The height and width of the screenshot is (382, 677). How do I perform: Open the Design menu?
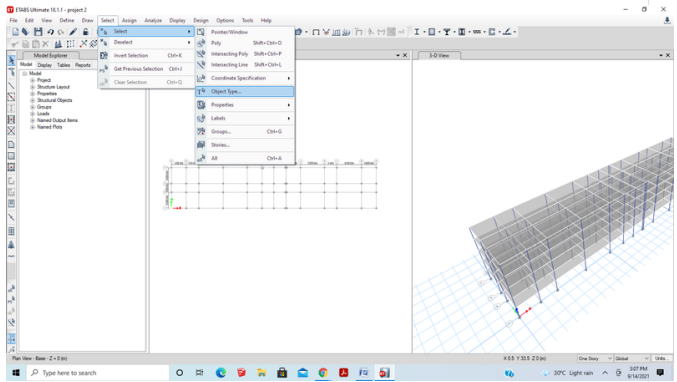click(x=200, y=20)
